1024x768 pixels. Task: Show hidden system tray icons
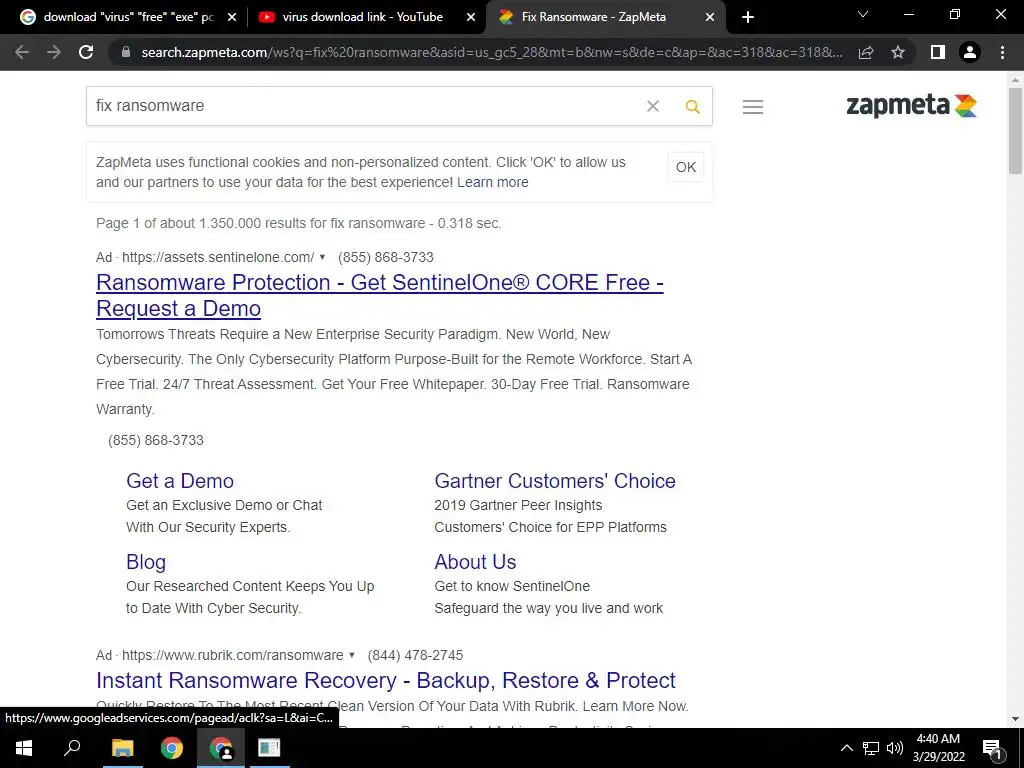click(x=846, y=748)
